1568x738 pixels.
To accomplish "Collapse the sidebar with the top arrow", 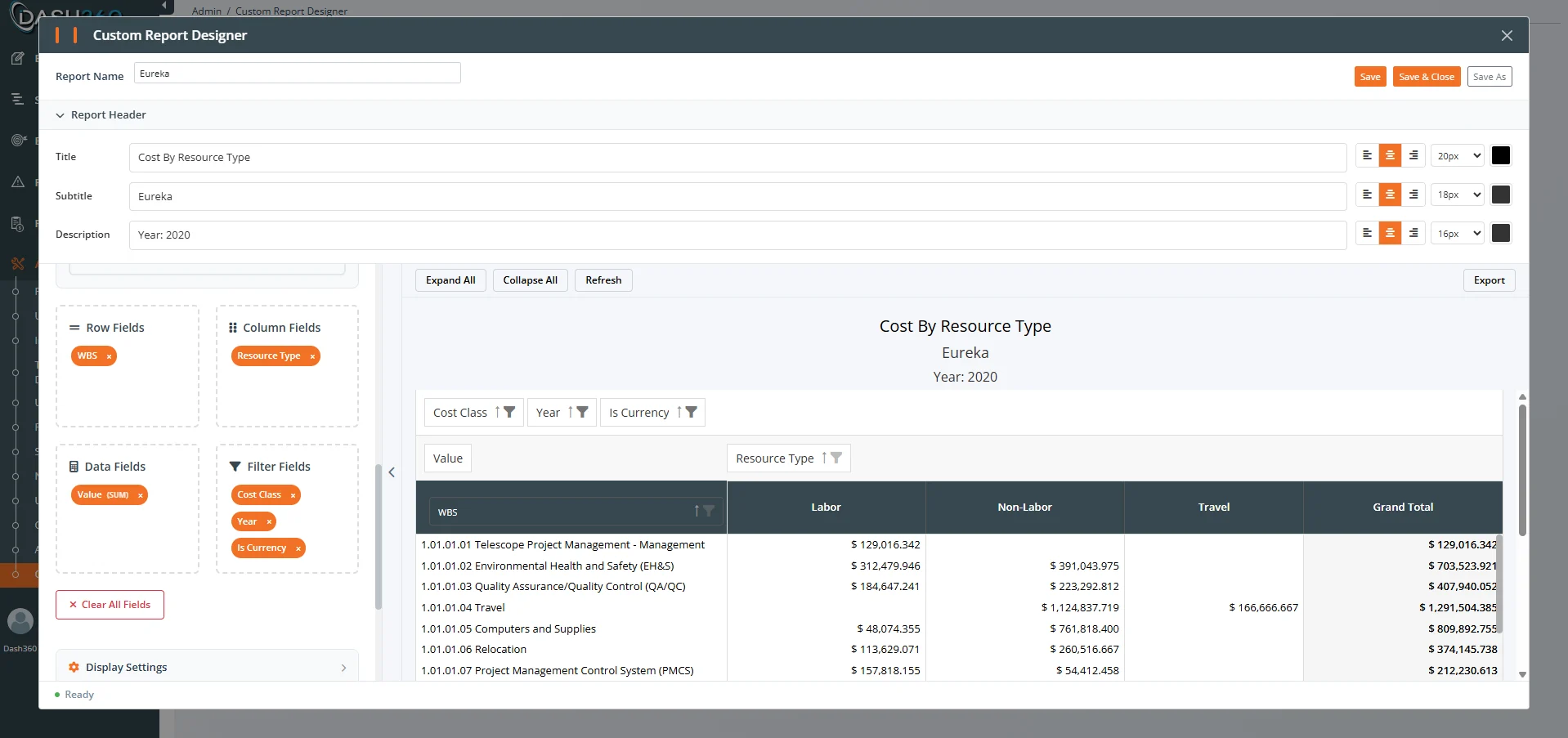I will pos(164,6).
